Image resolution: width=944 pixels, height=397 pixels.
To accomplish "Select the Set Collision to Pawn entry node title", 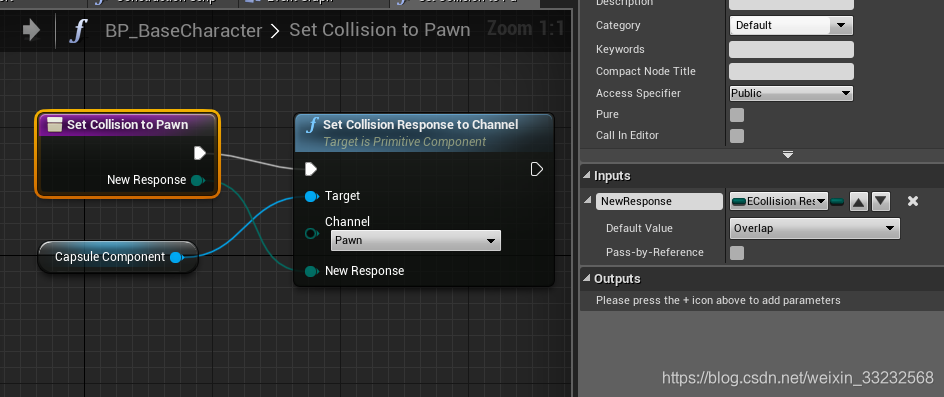I will coord(128,125).
